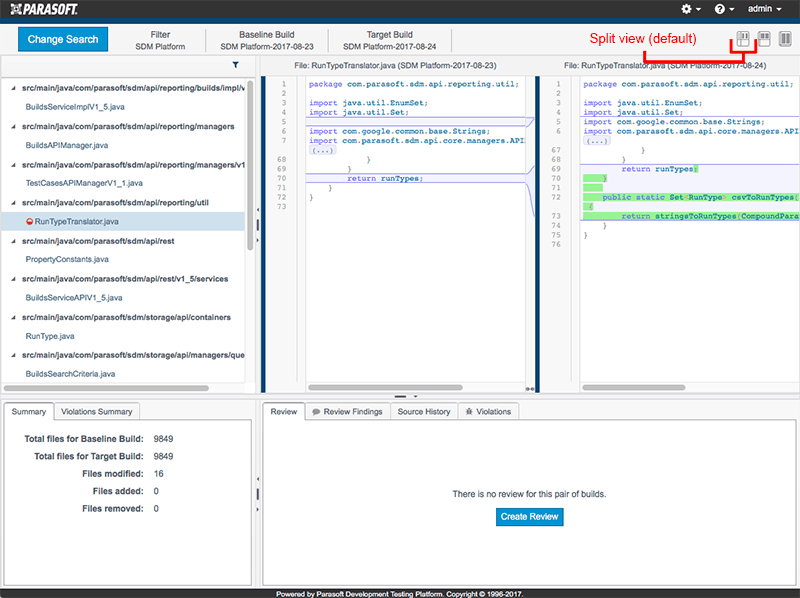Click the splitter handle between tree and code

[258, 225]
